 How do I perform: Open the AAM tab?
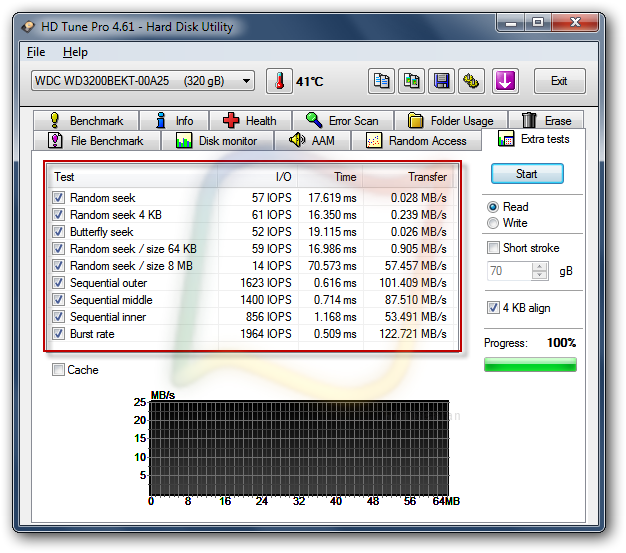[313, 141]
